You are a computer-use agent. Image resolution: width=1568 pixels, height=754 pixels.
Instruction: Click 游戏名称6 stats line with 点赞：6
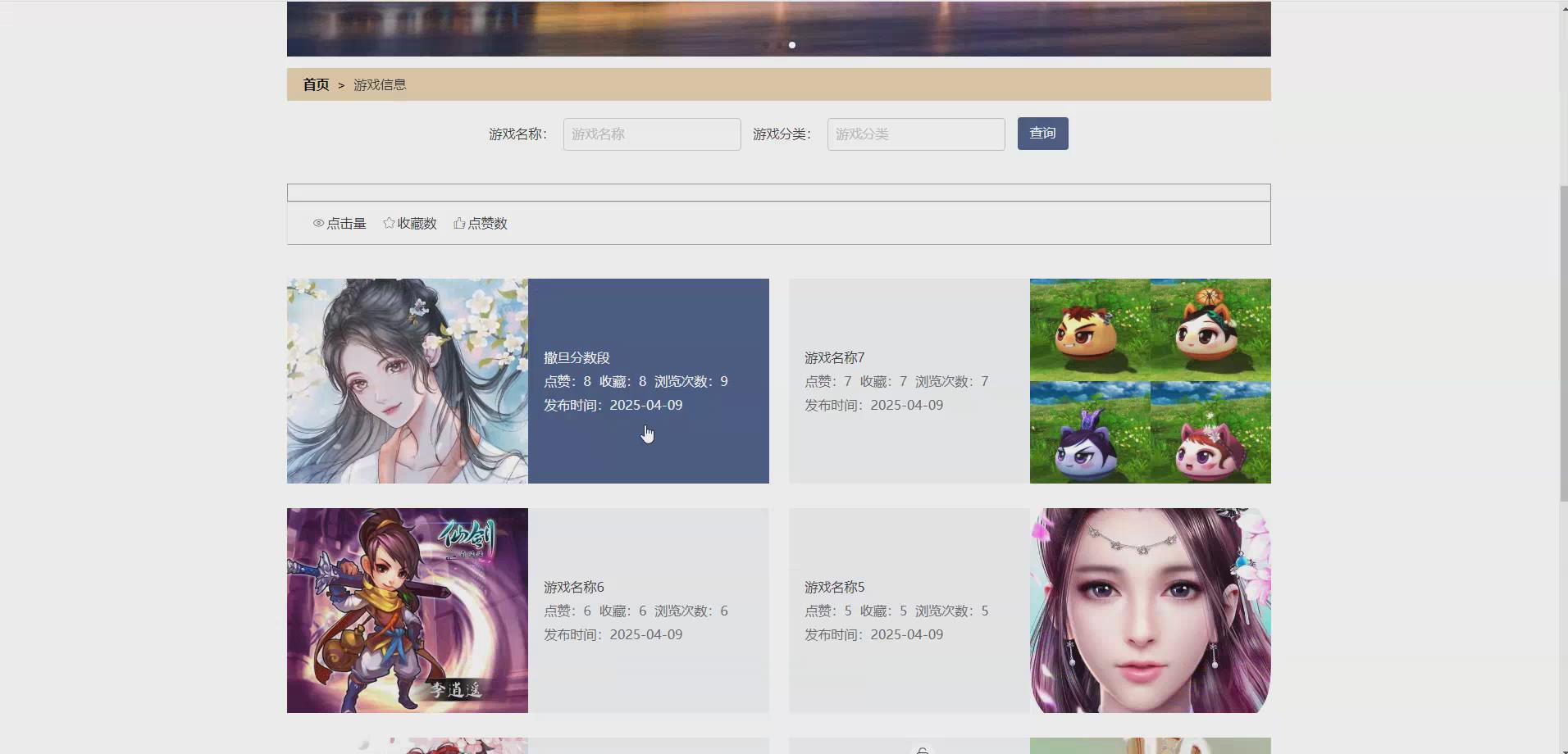[636, 611]
